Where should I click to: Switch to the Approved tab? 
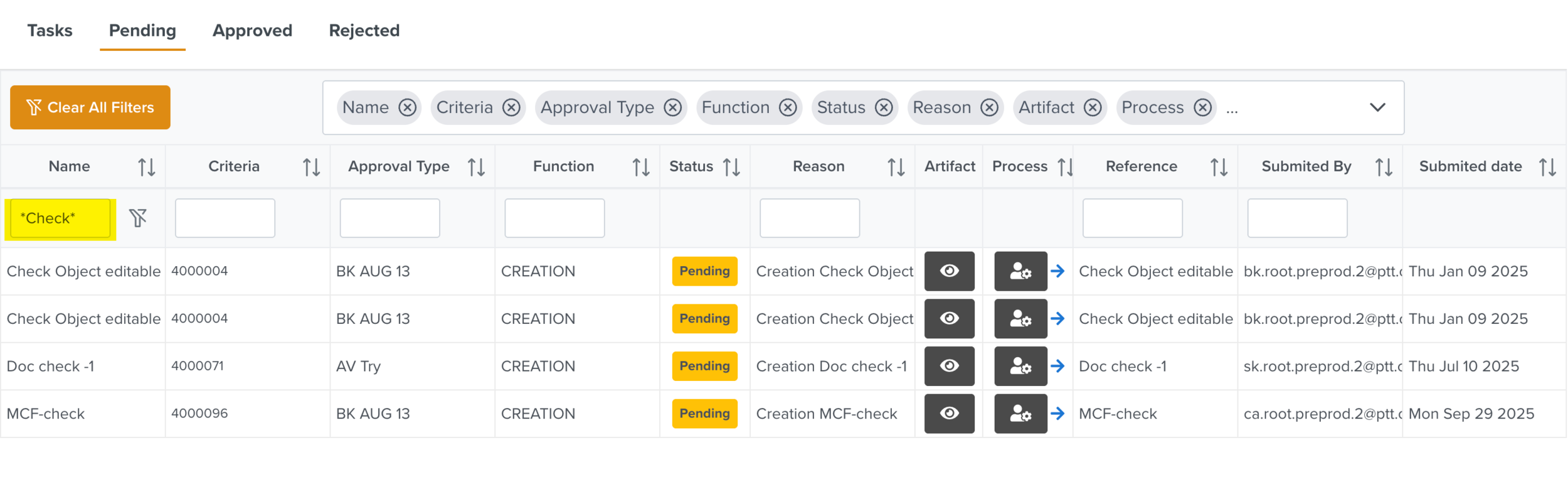tap(252, 31)
